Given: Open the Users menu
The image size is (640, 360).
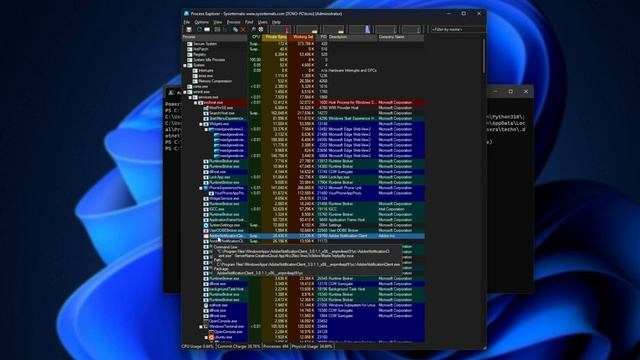Looking at the screenshot, I should 263,22.
